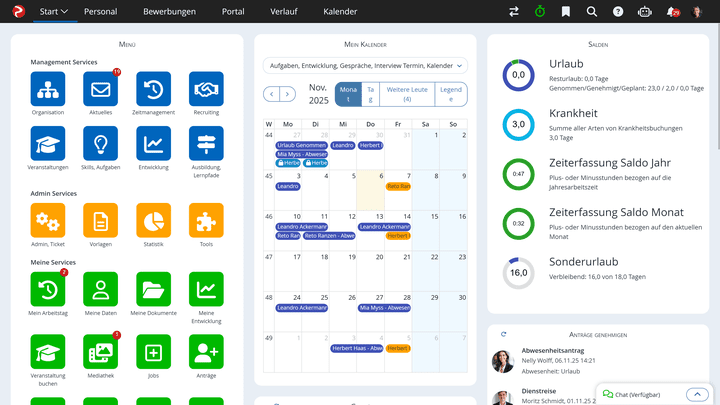
Task: Click the green stopwatch timer icon
Action: 540,12
